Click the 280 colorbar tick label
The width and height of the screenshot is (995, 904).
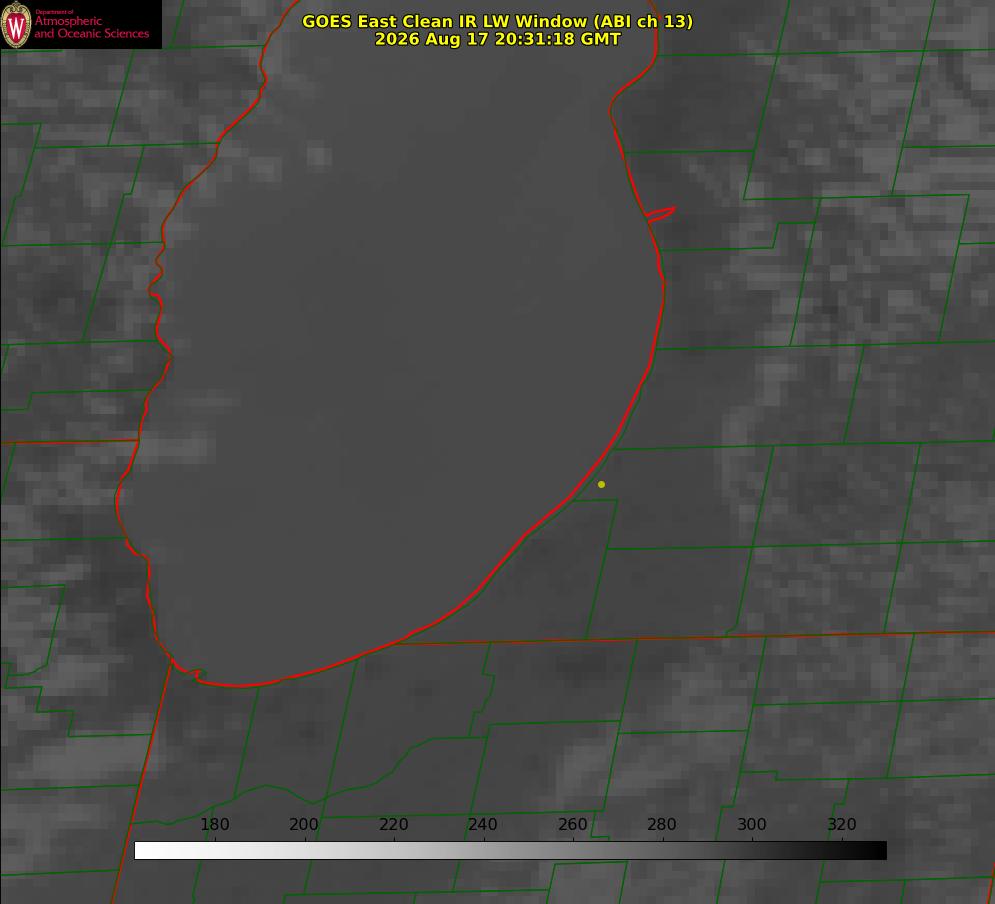coord(662,824)
